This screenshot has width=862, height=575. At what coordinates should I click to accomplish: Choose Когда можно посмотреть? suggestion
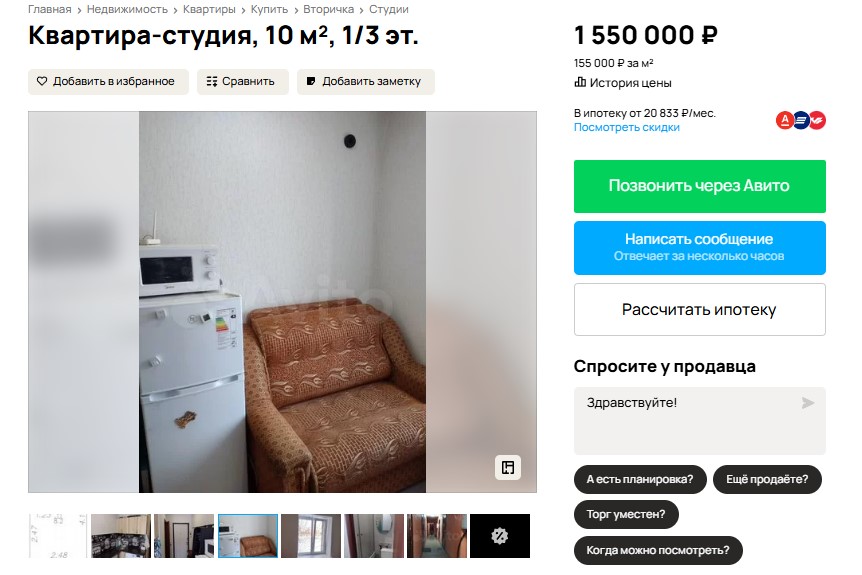click(658, 550)
